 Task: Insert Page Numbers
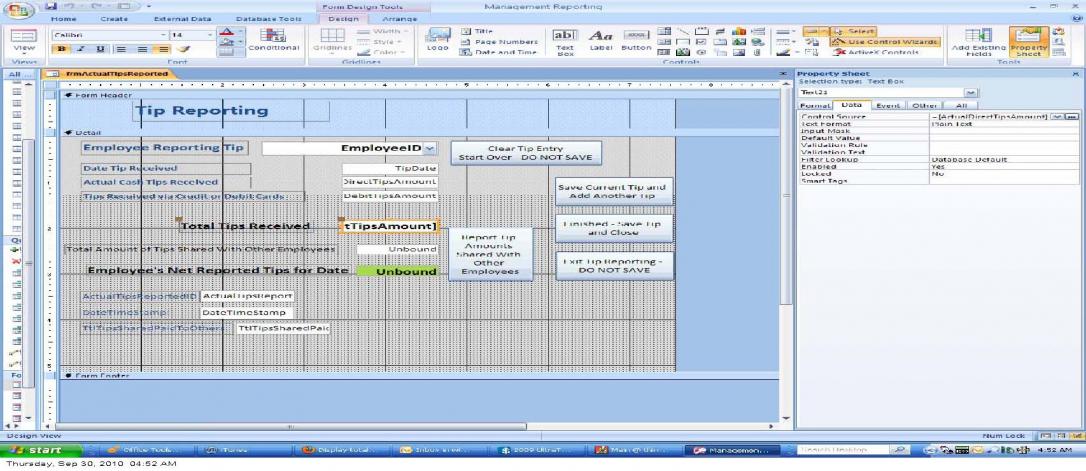[499, 42]
